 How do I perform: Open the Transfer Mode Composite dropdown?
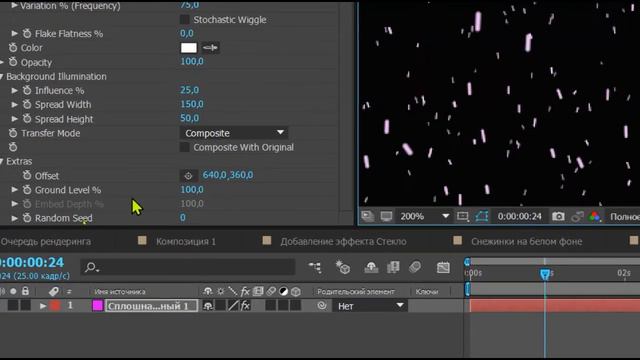(x=234, y=133)
